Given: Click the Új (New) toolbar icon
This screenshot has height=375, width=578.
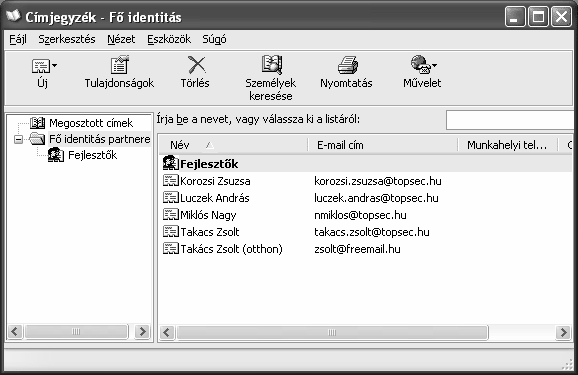Looking at the screenshot, I should pos(40,66).
